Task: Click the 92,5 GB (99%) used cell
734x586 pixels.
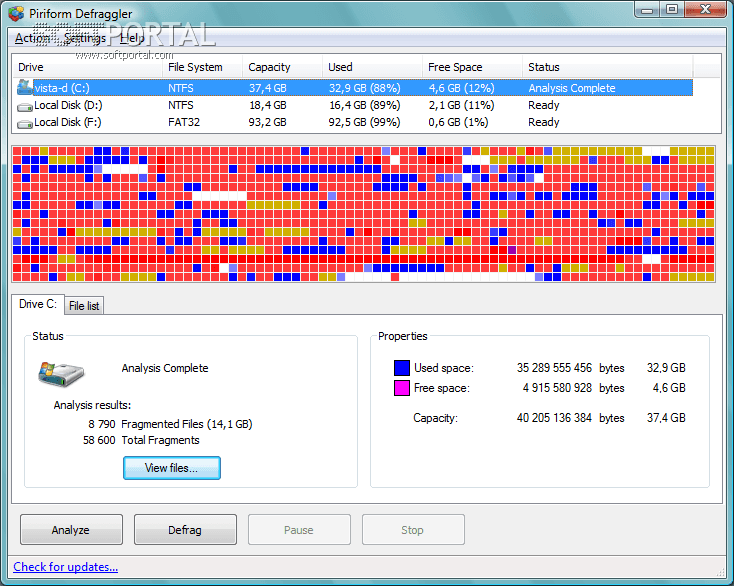Action: tap(364, 122)
